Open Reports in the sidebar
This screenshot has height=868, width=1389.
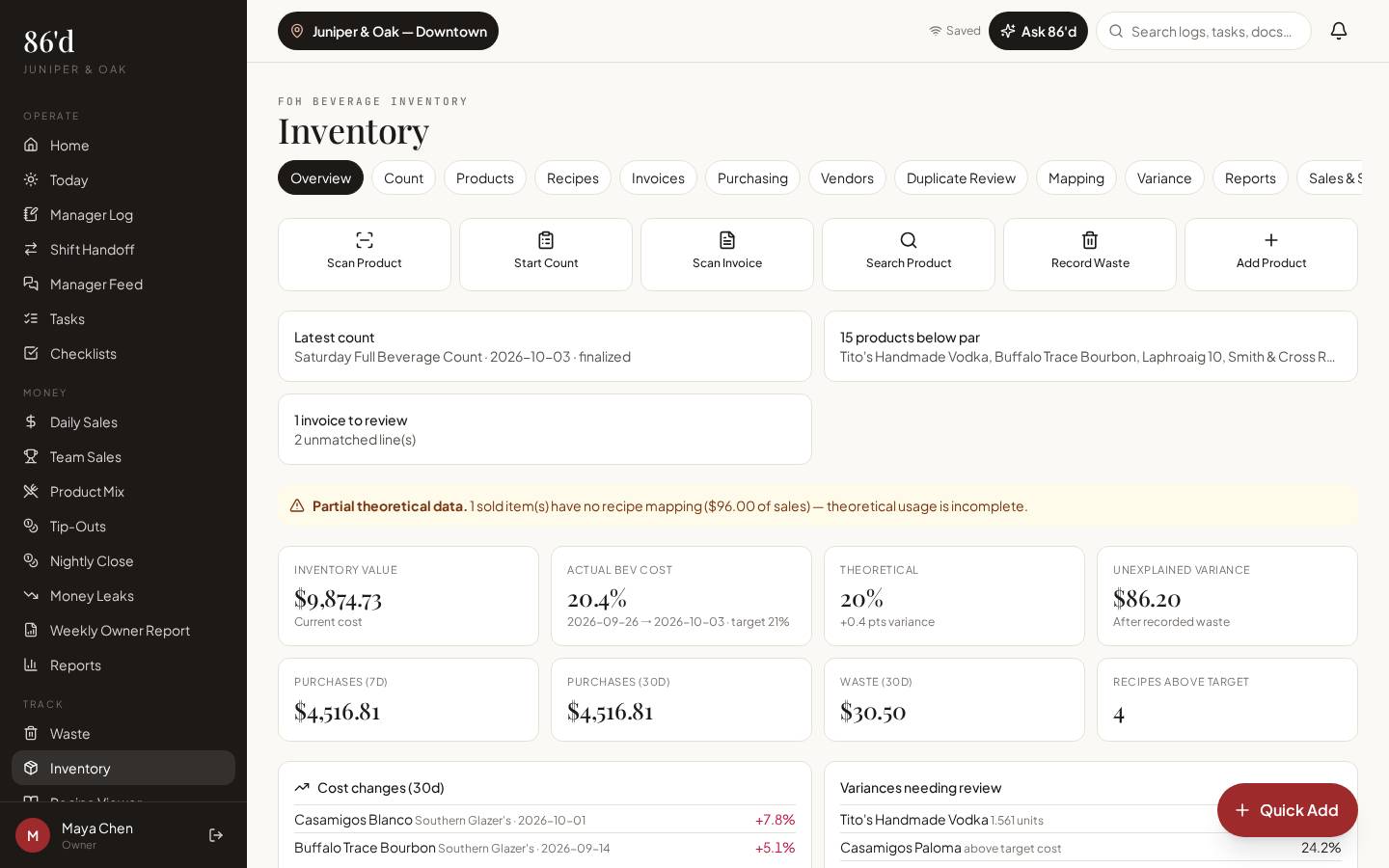(x=123, y=665)
